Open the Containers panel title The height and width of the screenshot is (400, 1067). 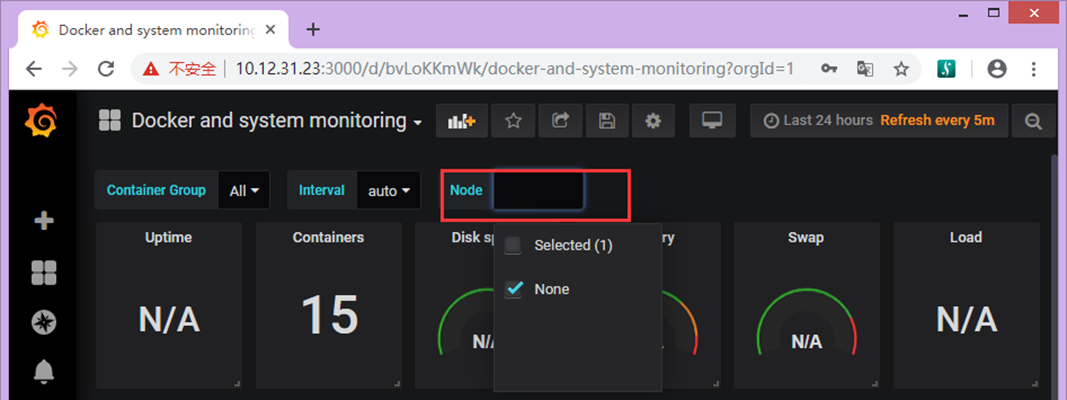click(329, 237)
